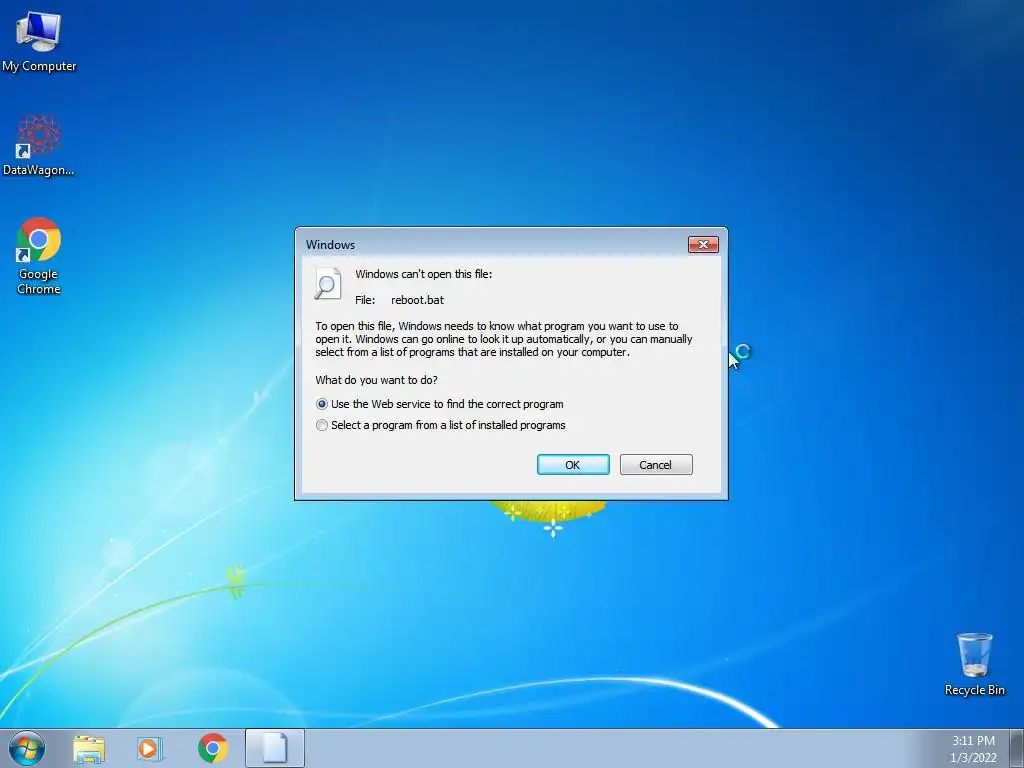Click the taskbar clock showing 3:11 PM
This screenshot has width=1024, height=768.
click(x=973, y=741)
